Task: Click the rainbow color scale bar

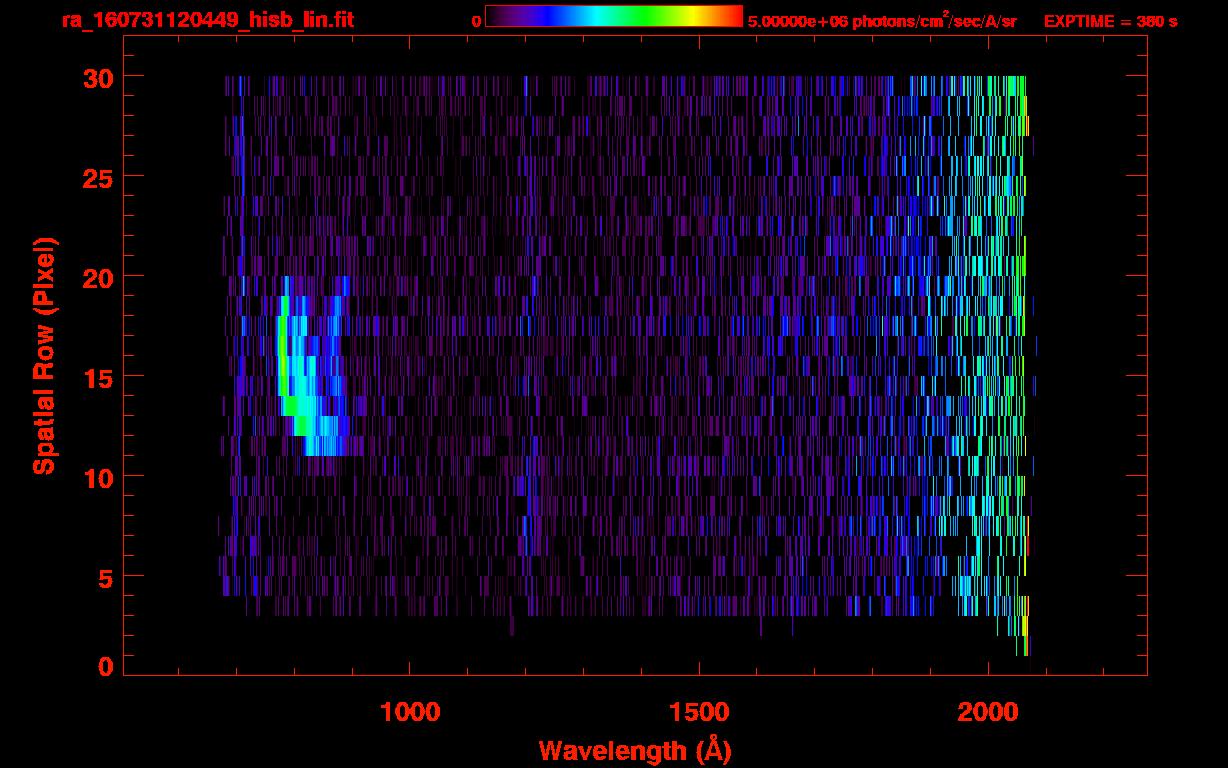Action: click(614, 16)
